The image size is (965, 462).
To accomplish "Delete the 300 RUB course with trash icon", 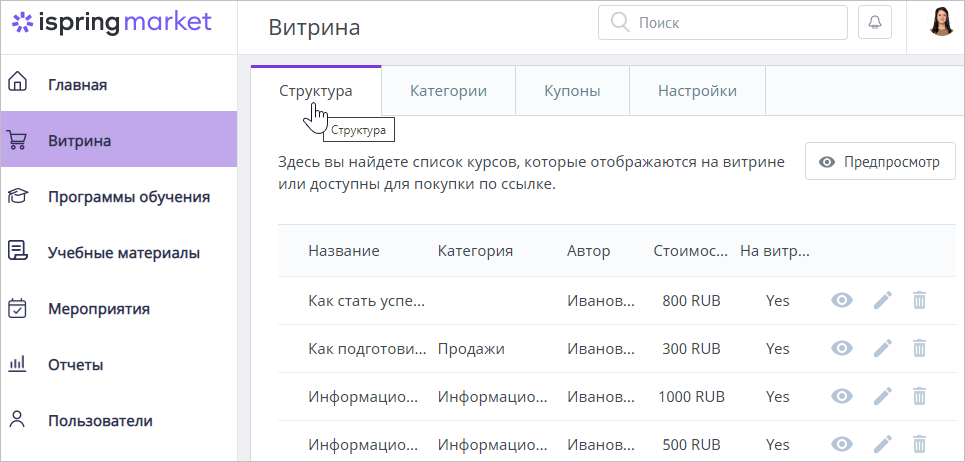I will [x=919, y=349].
